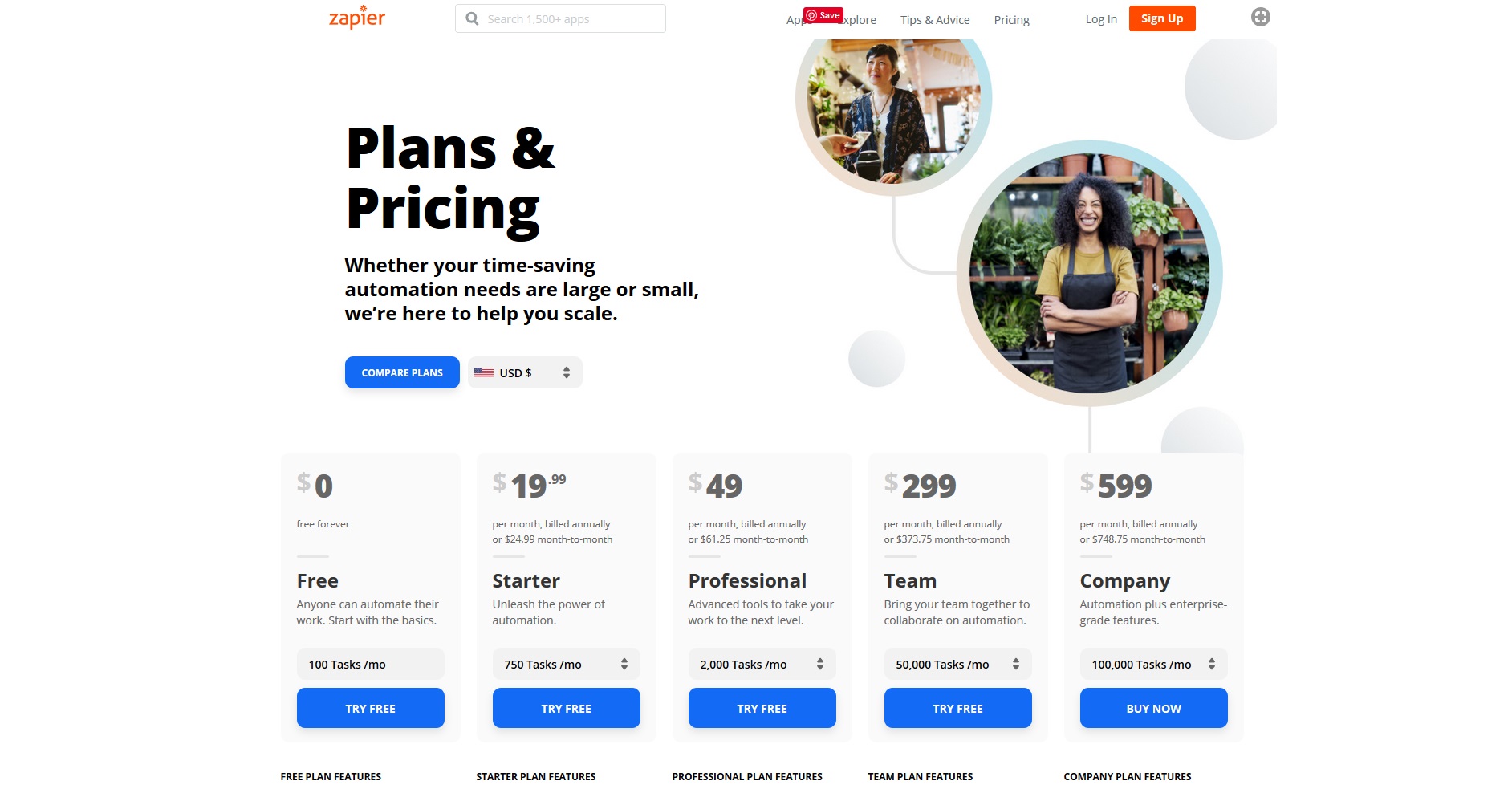
Task: Open Starter 750 Tasks /mo dropdown
Action: pos(566,664)
